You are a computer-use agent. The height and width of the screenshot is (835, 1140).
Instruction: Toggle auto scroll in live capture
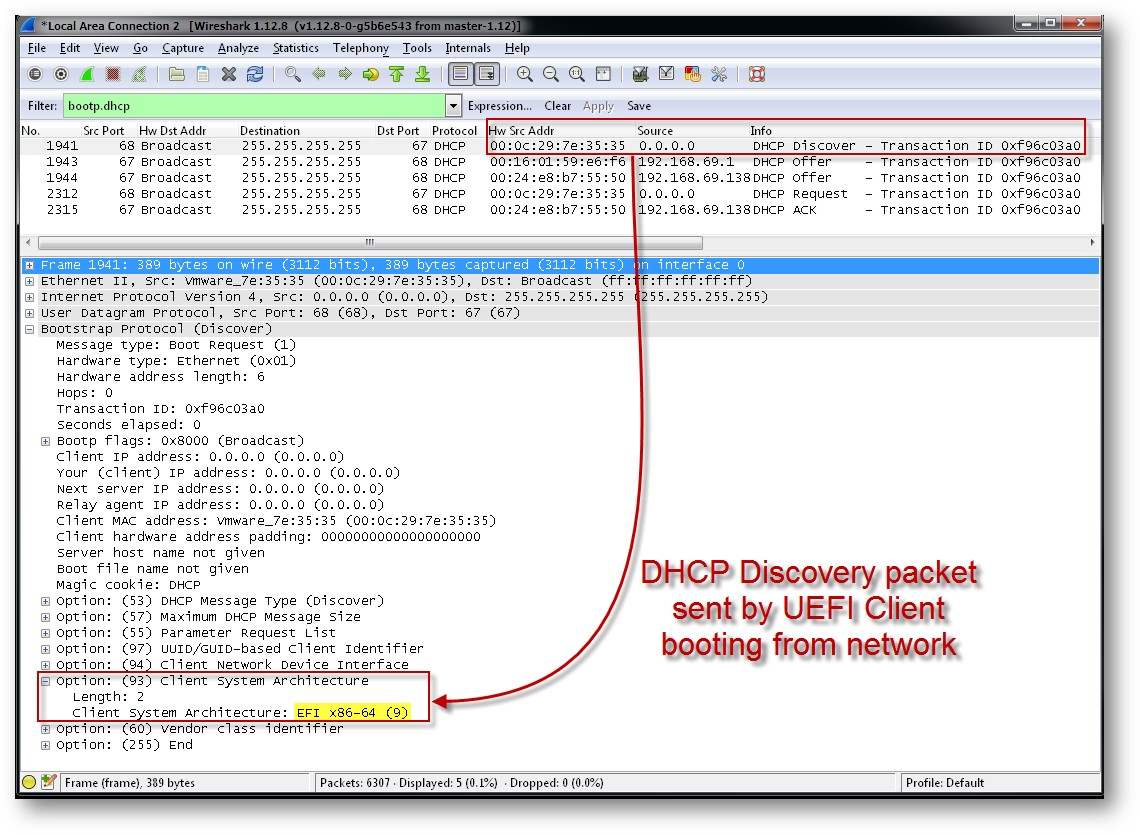[x=486, y=73]
